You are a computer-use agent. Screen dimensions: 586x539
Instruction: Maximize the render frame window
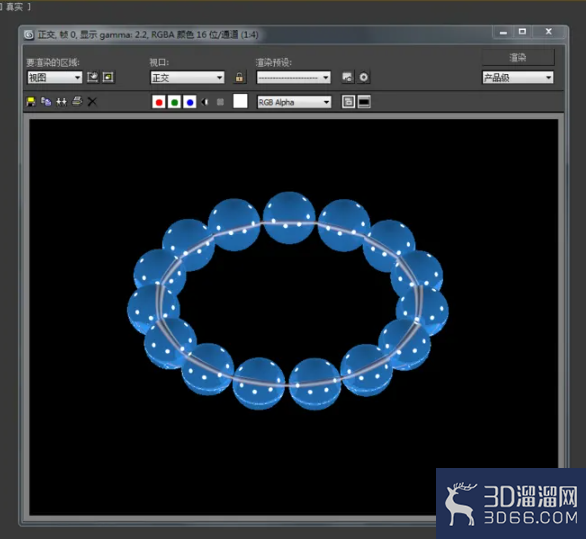[x=522, y=32]
